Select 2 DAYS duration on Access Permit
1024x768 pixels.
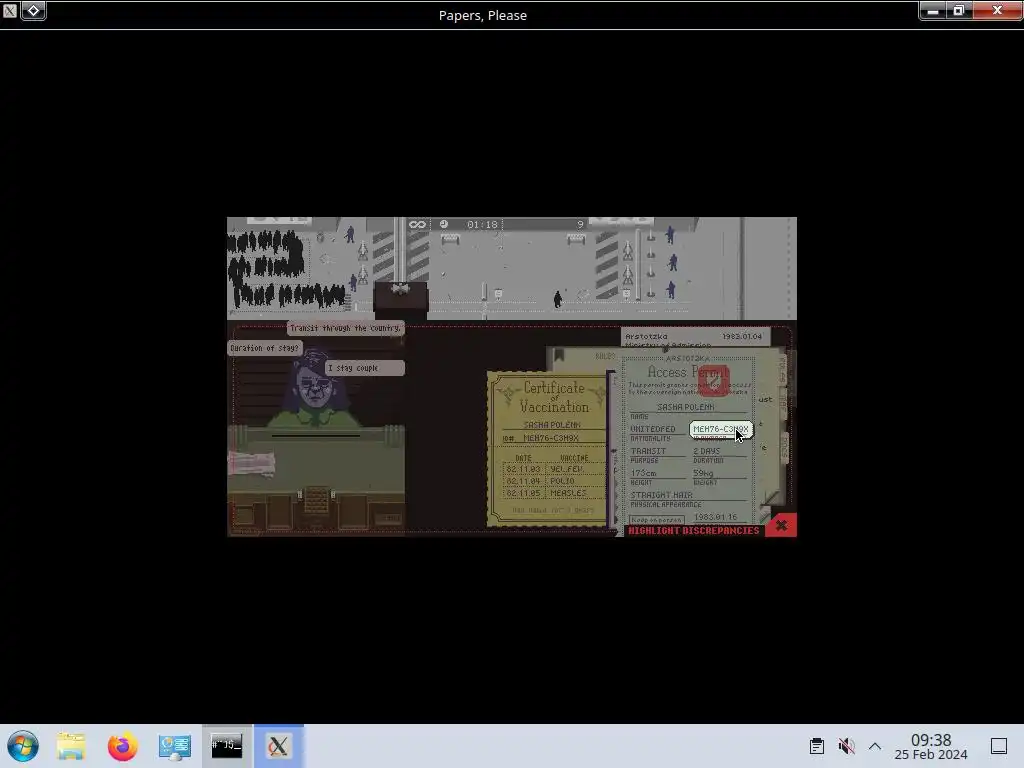click(707, 451)
